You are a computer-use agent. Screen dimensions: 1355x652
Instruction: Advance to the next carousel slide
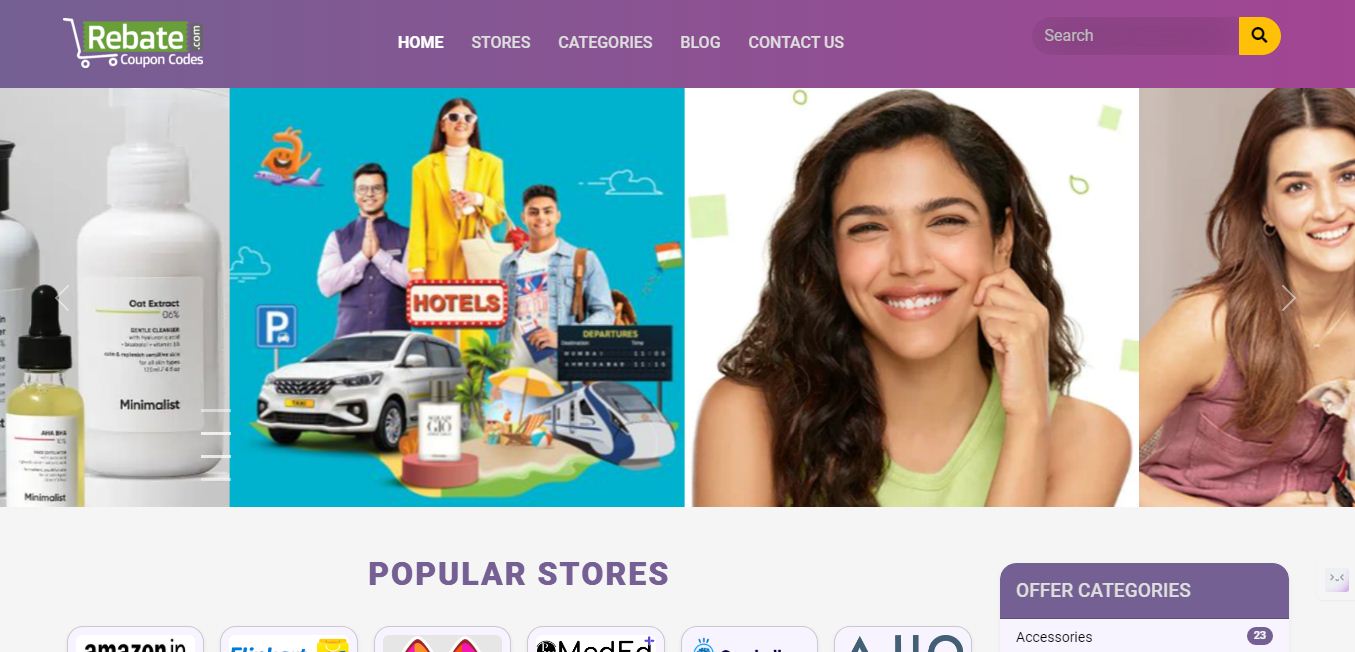1289,298
